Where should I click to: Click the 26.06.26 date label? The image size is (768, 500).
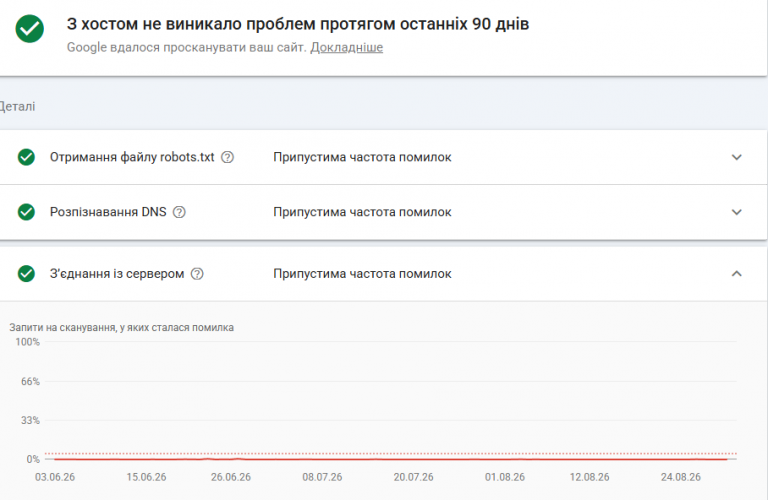click(x=231, y=477)
